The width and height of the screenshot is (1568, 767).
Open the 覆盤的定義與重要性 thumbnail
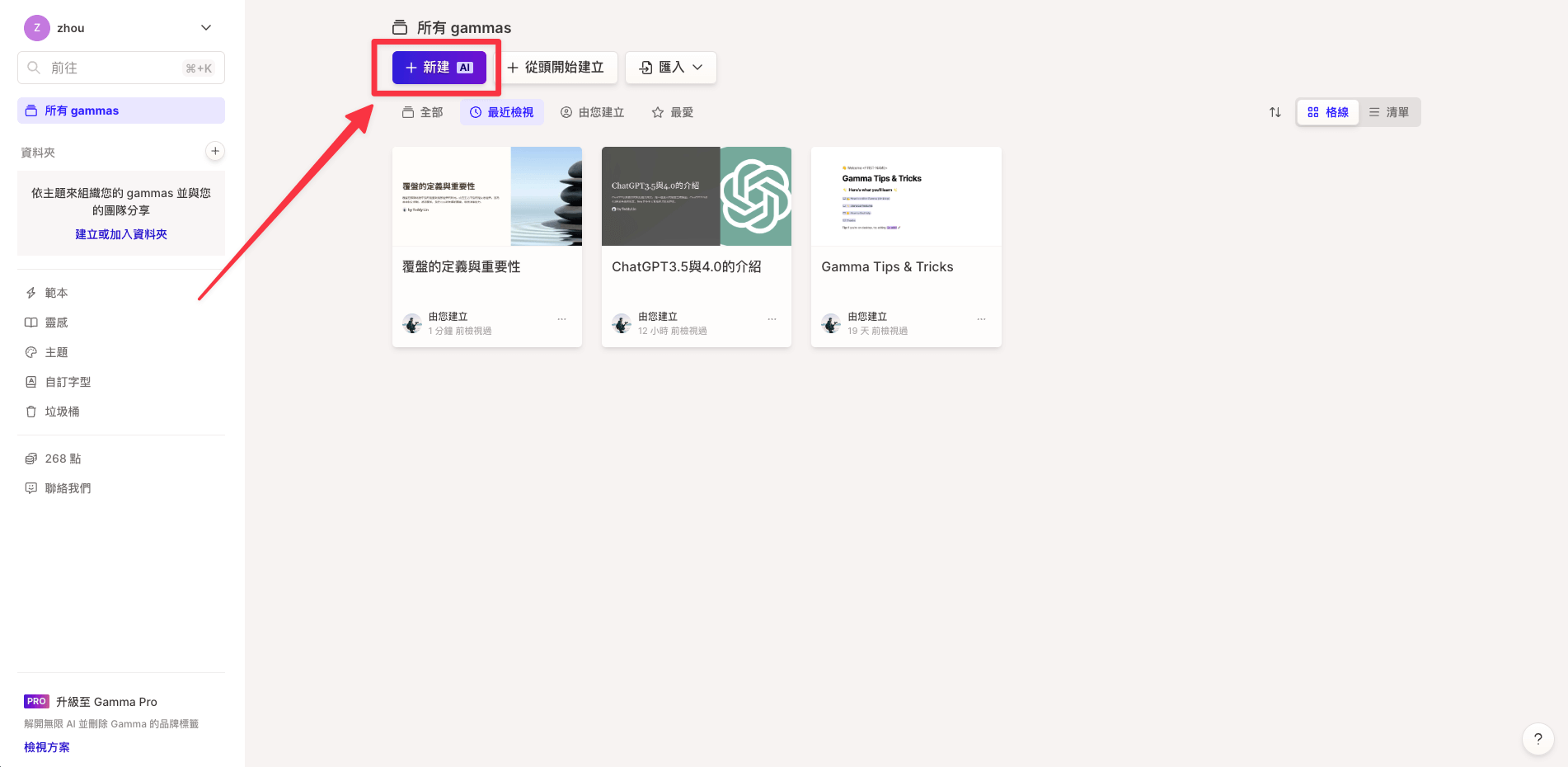486,196
